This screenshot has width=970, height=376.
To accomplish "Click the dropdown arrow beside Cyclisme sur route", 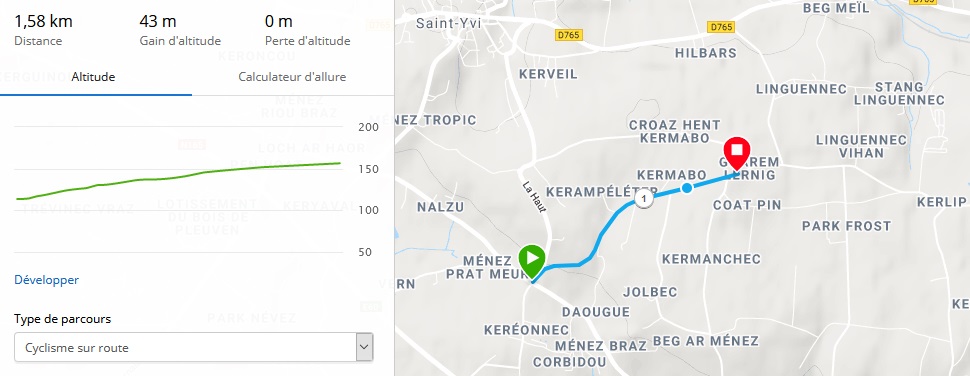I will click(x=364, y=348).
